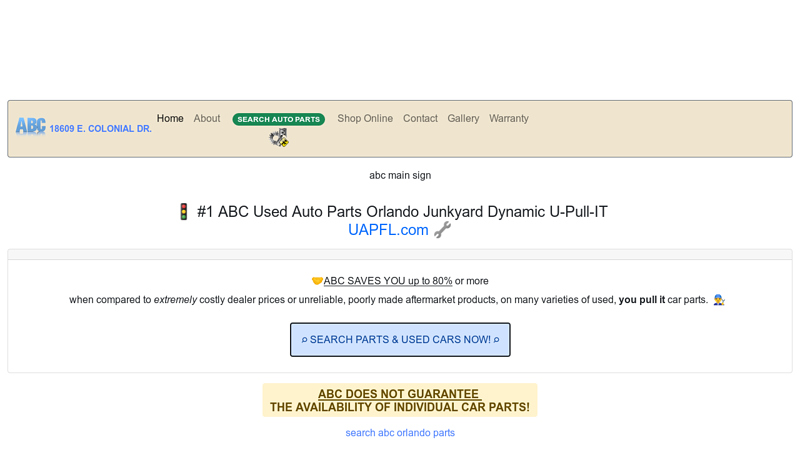Image resolution: width=800 pixels, height=450 pixels.
Task: Open the Warranty page
Action: coord(509,118)
